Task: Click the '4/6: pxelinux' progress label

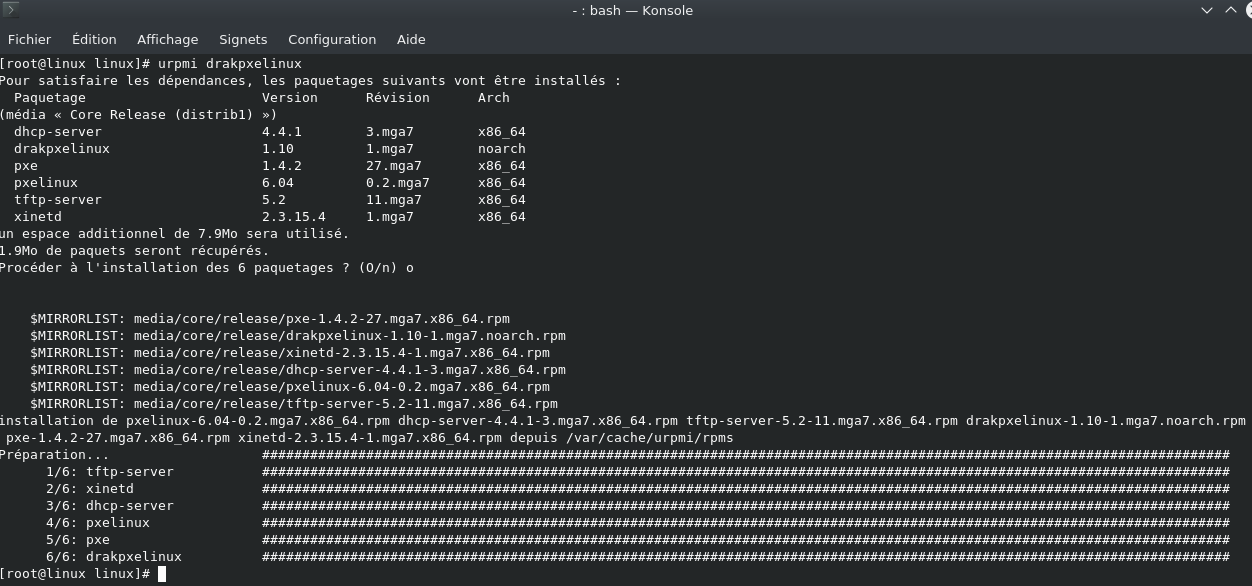Action: point(97,522)
